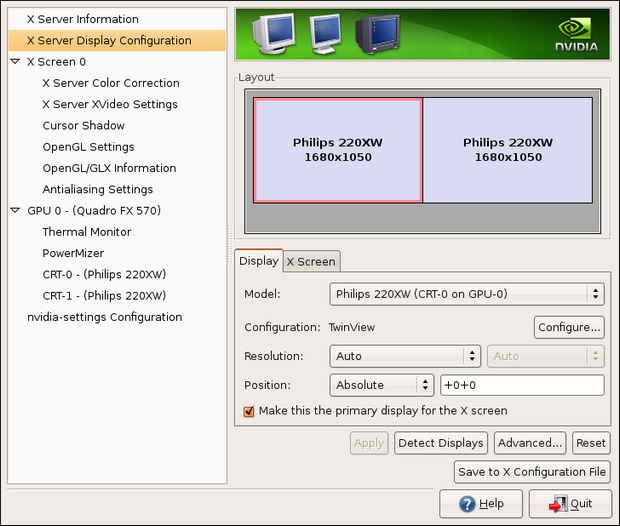The height and width of the screenshot is (526, 620).
Task: Click the Quit button label
Action: click(x=581, y=504)
